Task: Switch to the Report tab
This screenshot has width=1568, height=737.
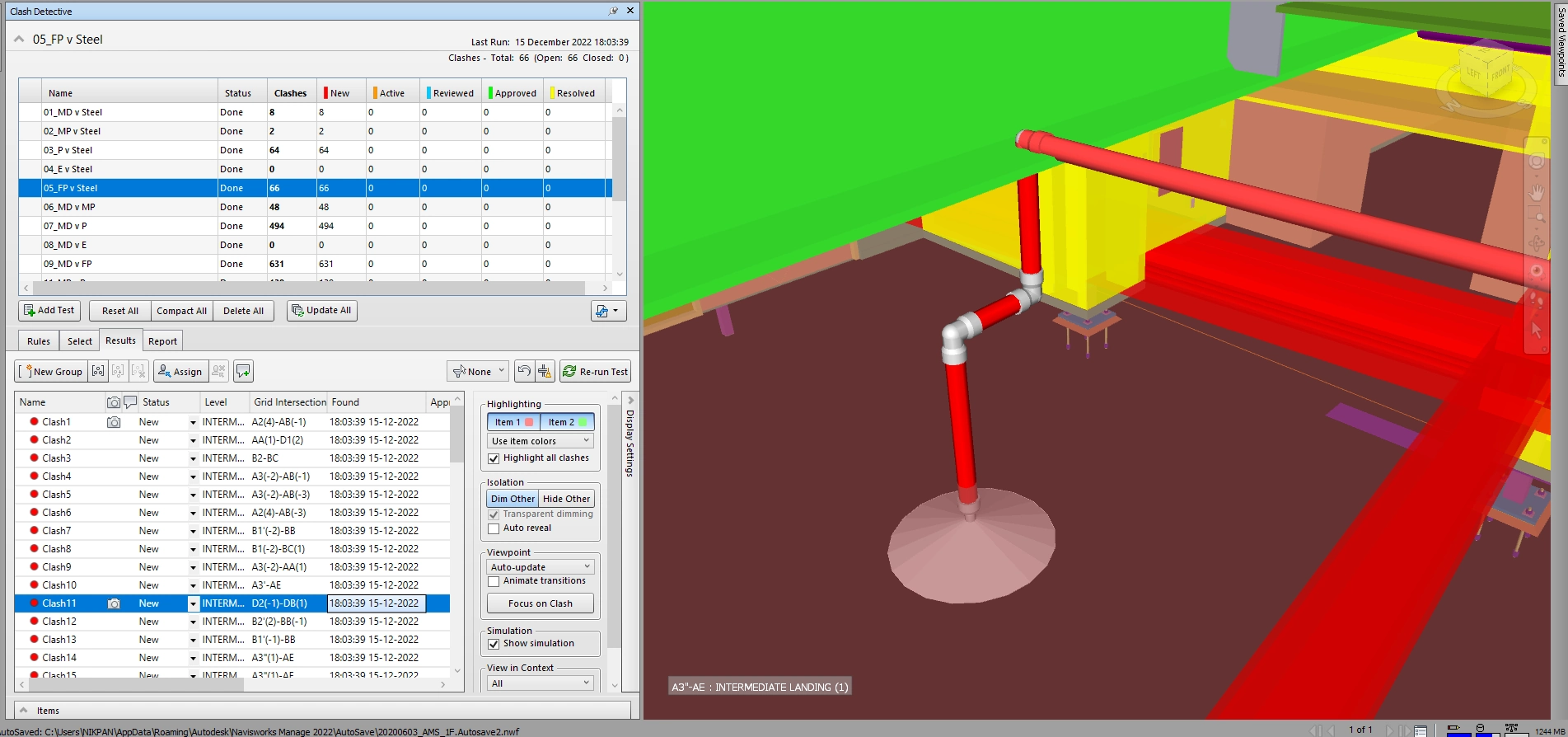Action: pyautogui.click(x=162, y=341)
